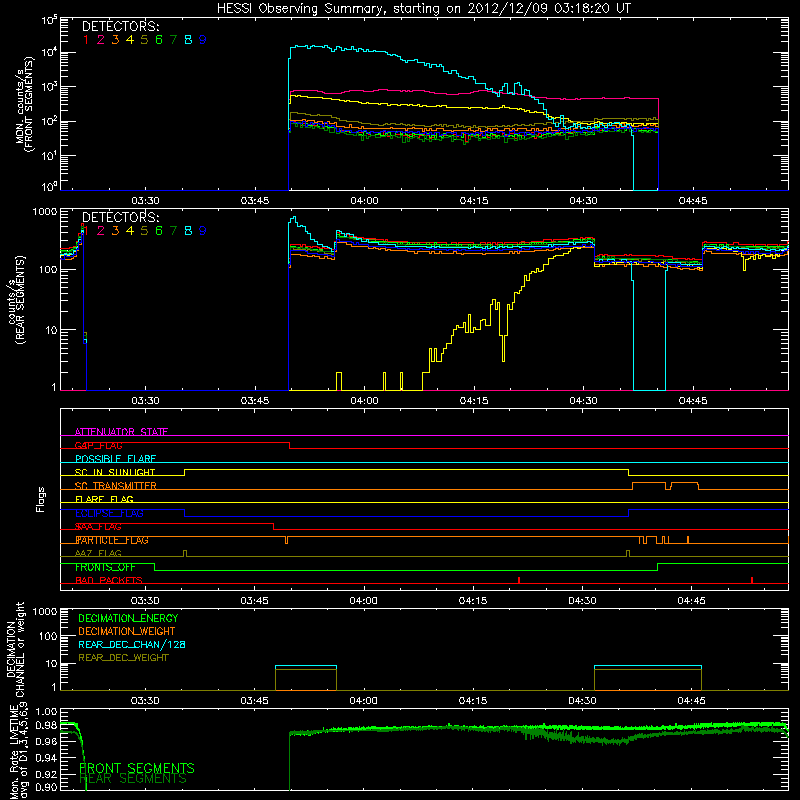This screenshot has height=800, width=800.
Task: Click DECIMATION CHANNEL or weight axis label
Action: pos(15,649)
